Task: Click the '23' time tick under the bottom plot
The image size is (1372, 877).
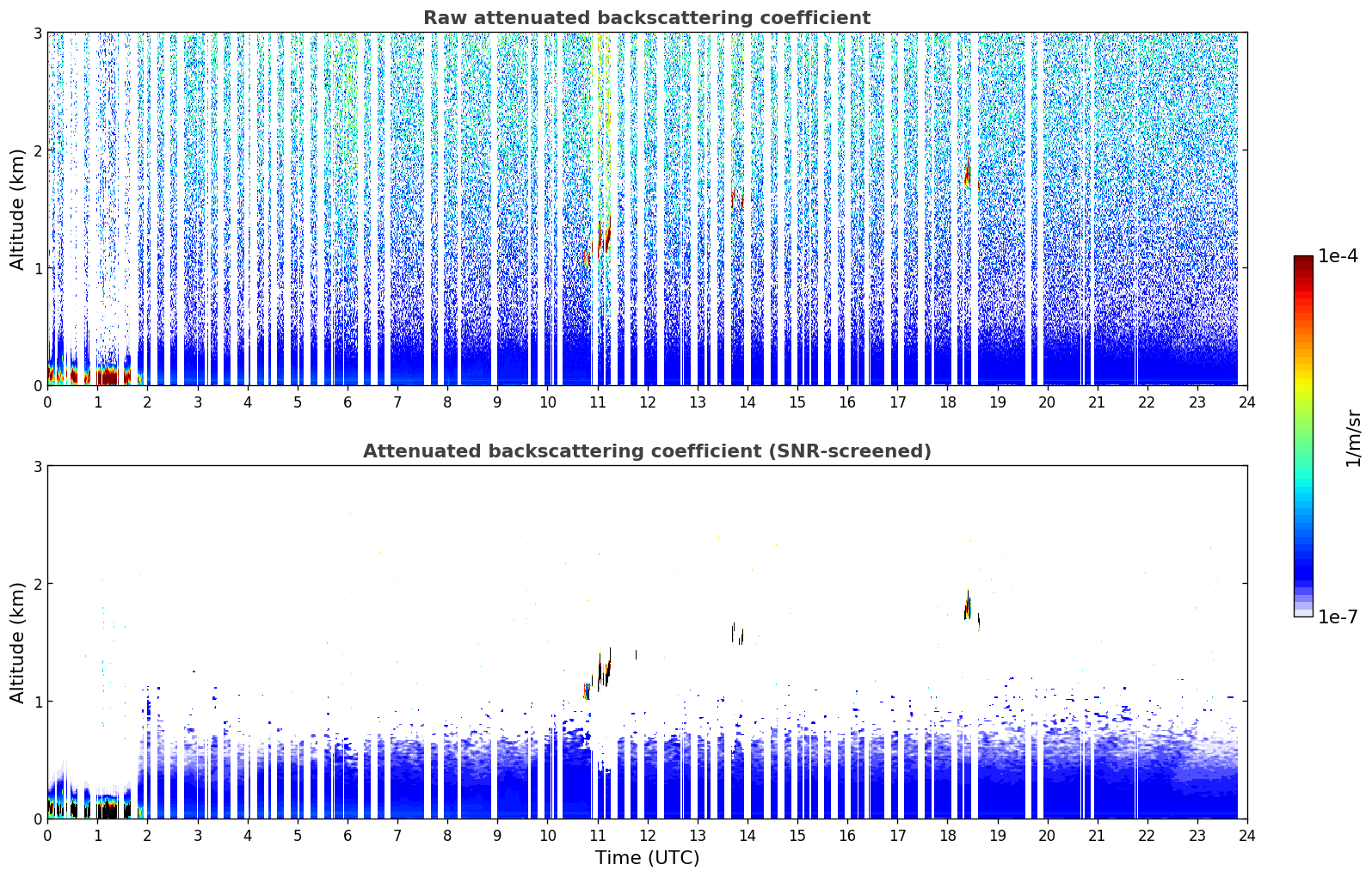Action: point(1197,835)
